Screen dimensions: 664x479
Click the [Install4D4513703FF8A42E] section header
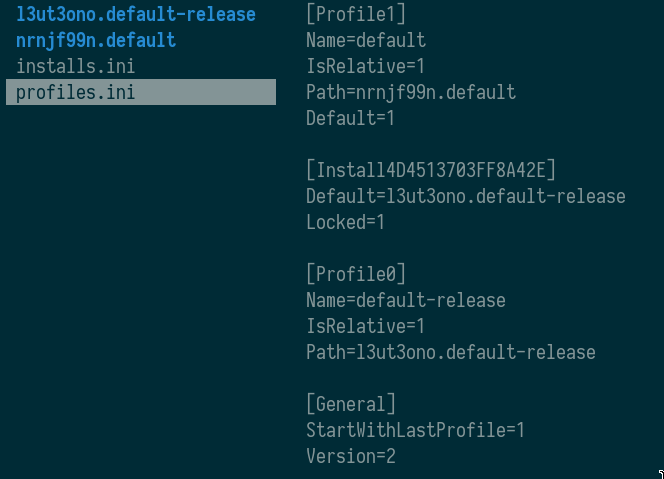pos(431,170)
